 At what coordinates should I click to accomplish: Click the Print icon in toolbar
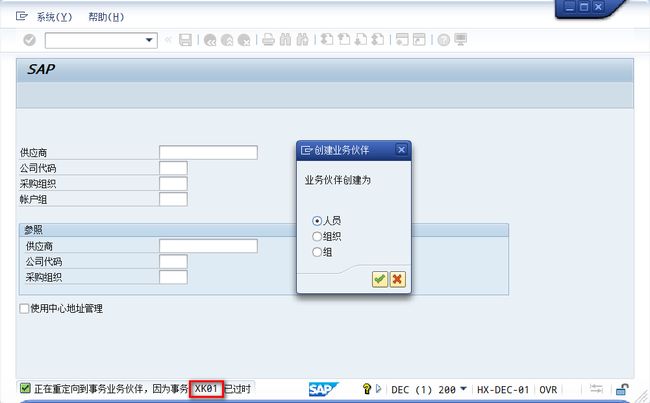tap(268, 40)
